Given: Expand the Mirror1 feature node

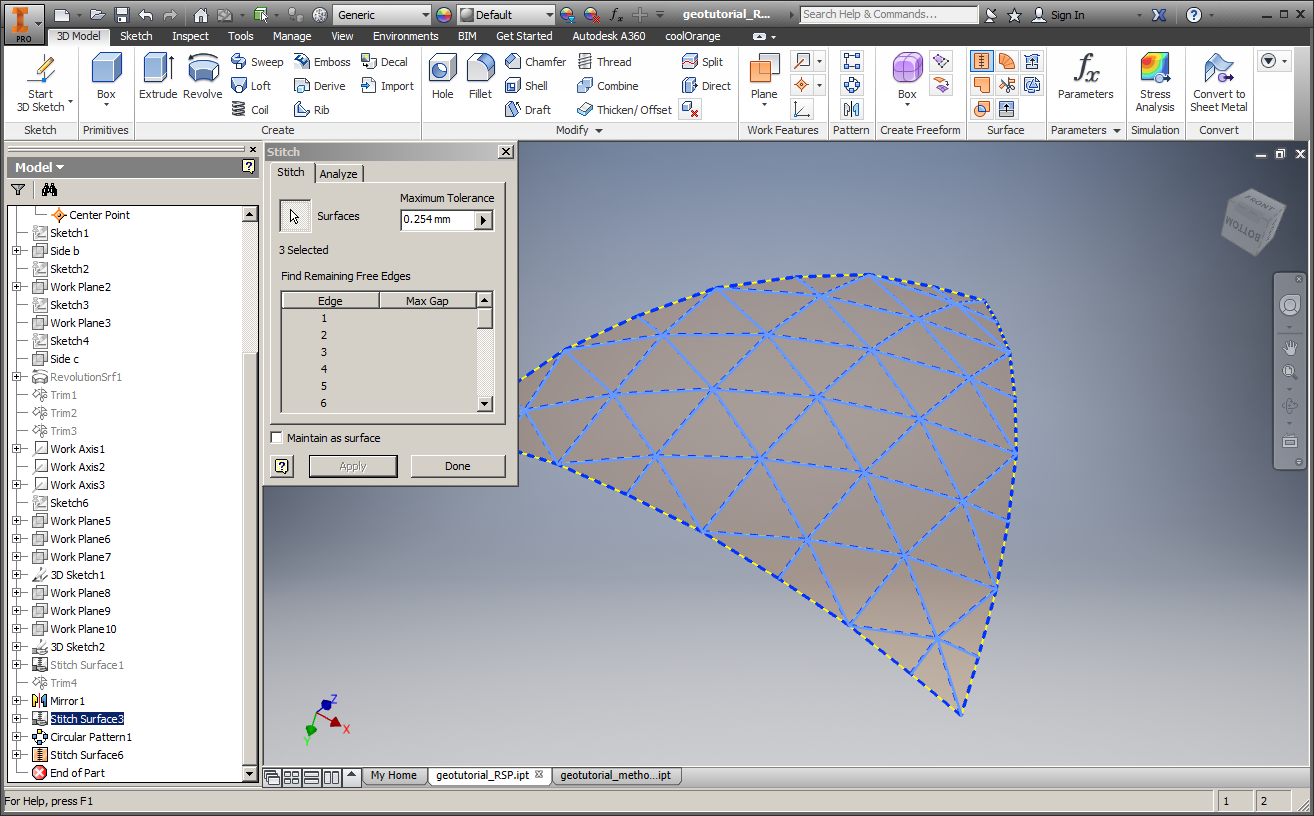Looking at the screenshot, I should pyautogui.click(x=16, y=701).
